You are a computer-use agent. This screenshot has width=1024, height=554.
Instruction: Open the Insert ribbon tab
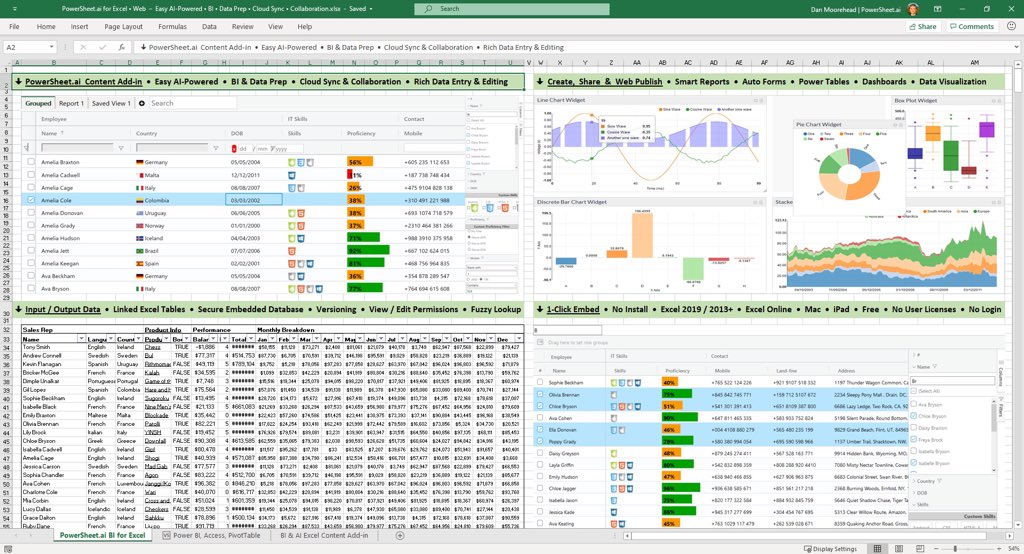coord(79,27)
